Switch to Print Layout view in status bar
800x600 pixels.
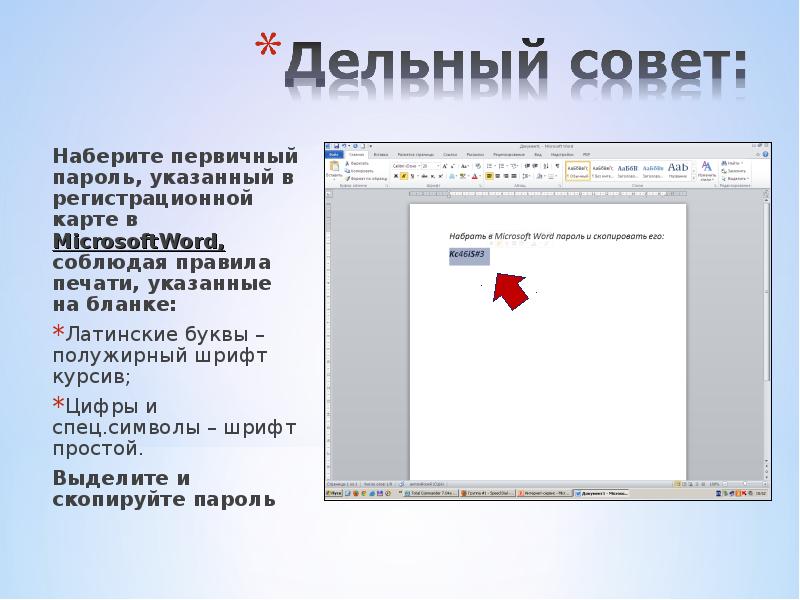tap(678, 484)
